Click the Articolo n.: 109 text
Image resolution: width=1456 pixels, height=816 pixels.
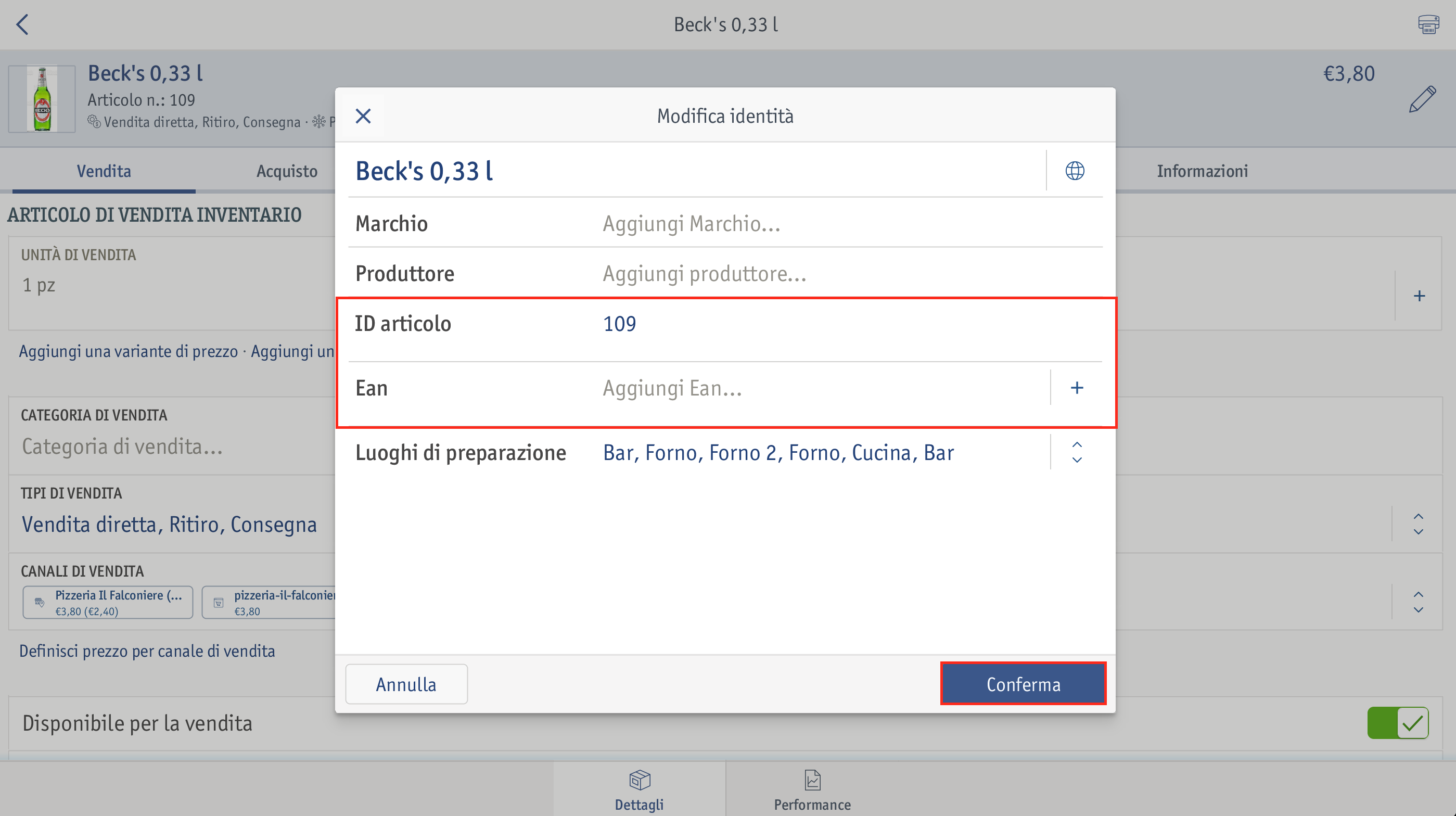(x=142, y=100)
